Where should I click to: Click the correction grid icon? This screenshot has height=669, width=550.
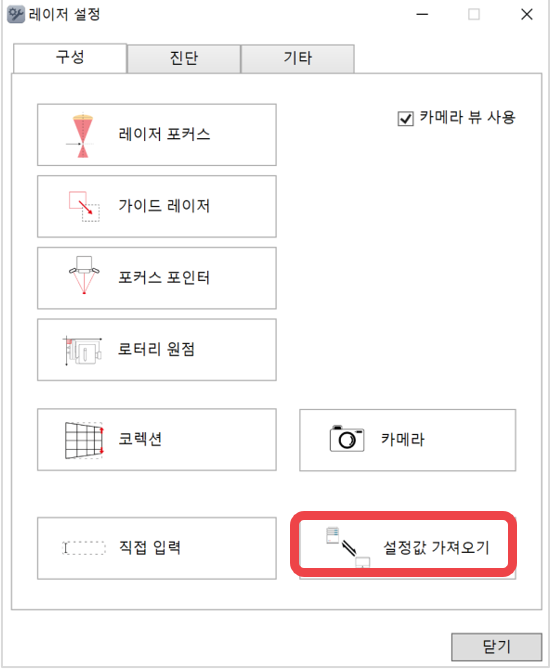pyautogui.click(x=84, y=440)
